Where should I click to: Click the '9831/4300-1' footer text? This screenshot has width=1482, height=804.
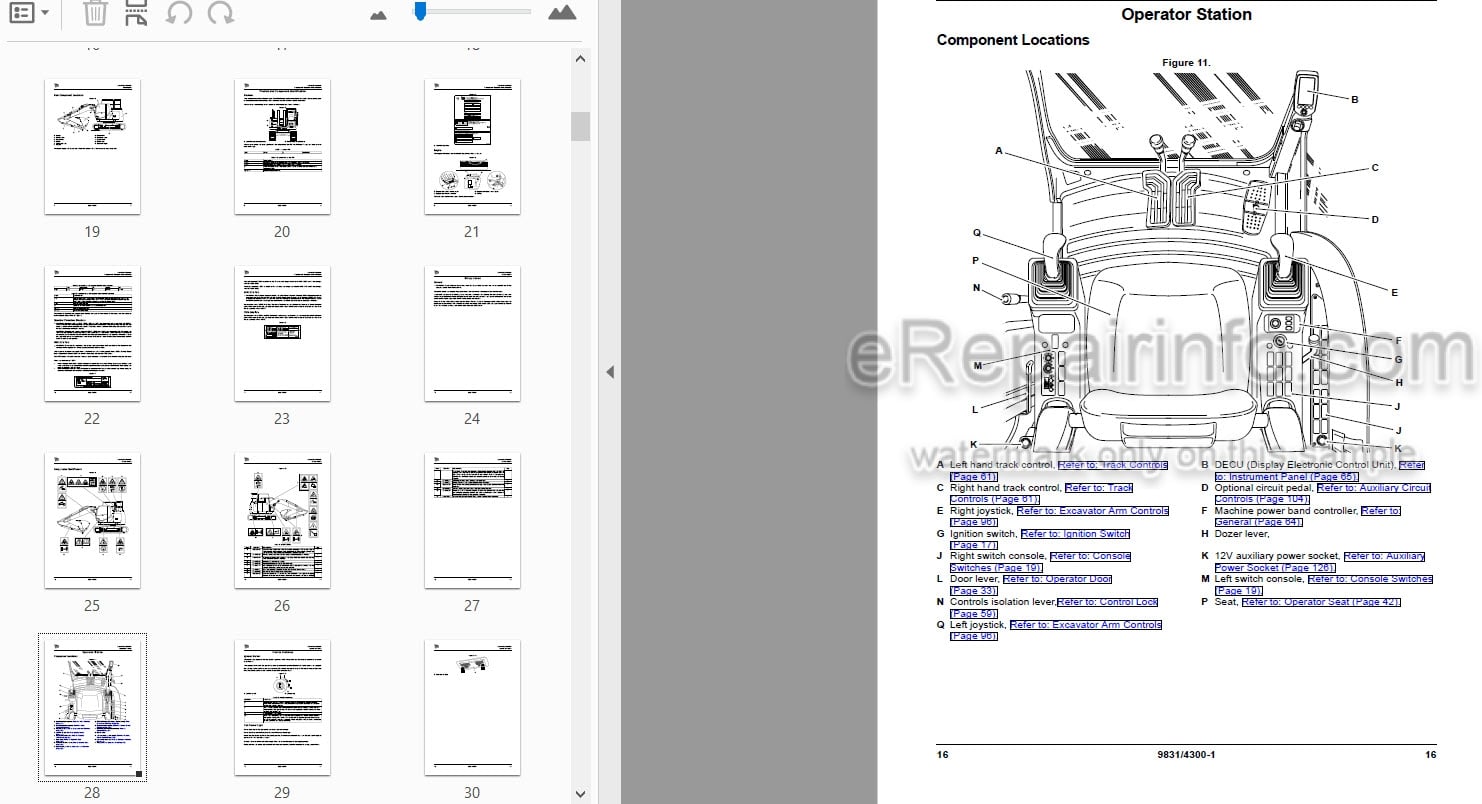1186,754
